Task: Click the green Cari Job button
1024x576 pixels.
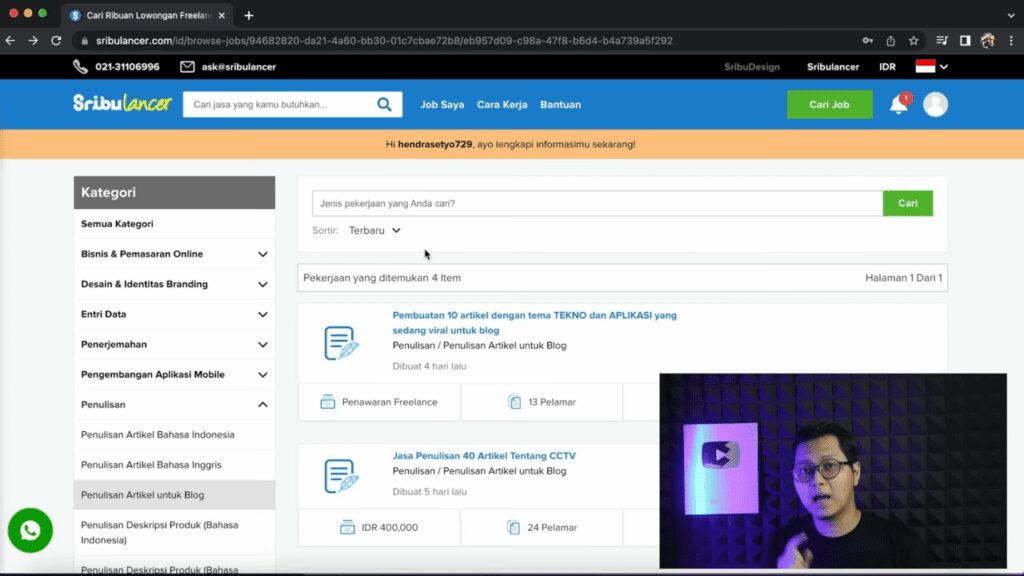Action: (x=829, y=104)
